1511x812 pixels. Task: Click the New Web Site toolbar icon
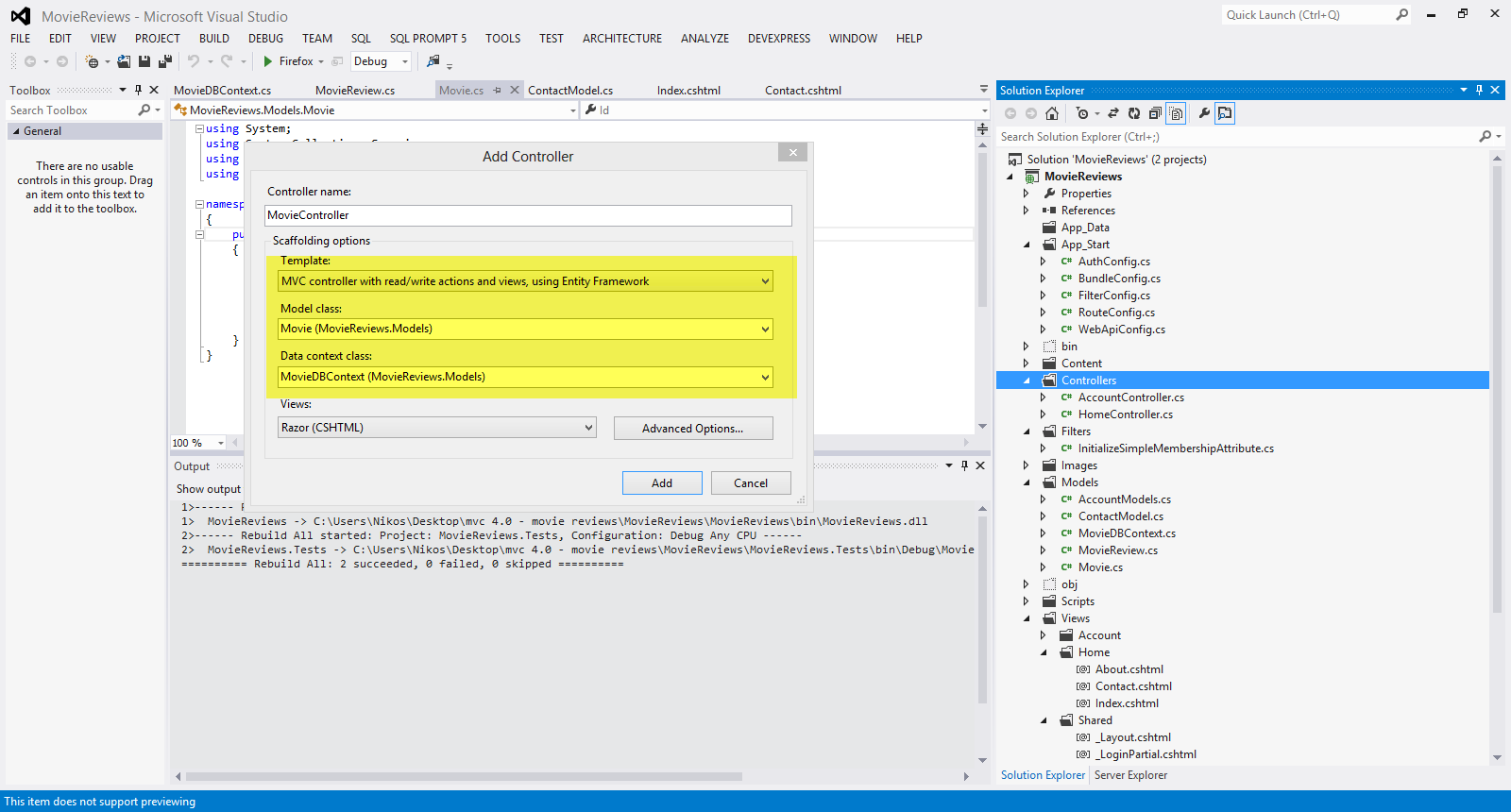coord(92,61)
